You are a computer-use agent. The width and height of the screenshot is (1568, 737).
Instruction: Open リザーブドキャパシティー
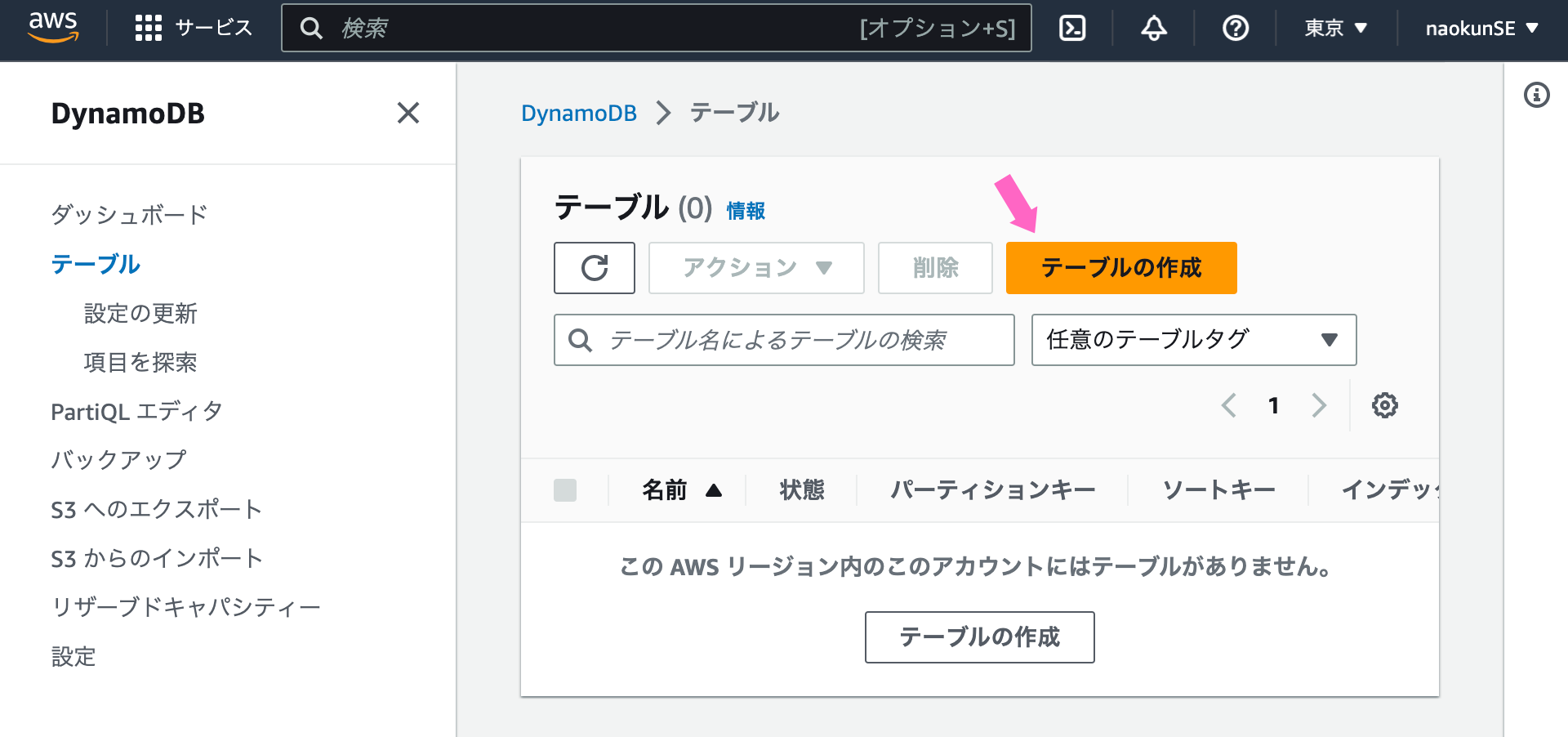pos(186,607)
